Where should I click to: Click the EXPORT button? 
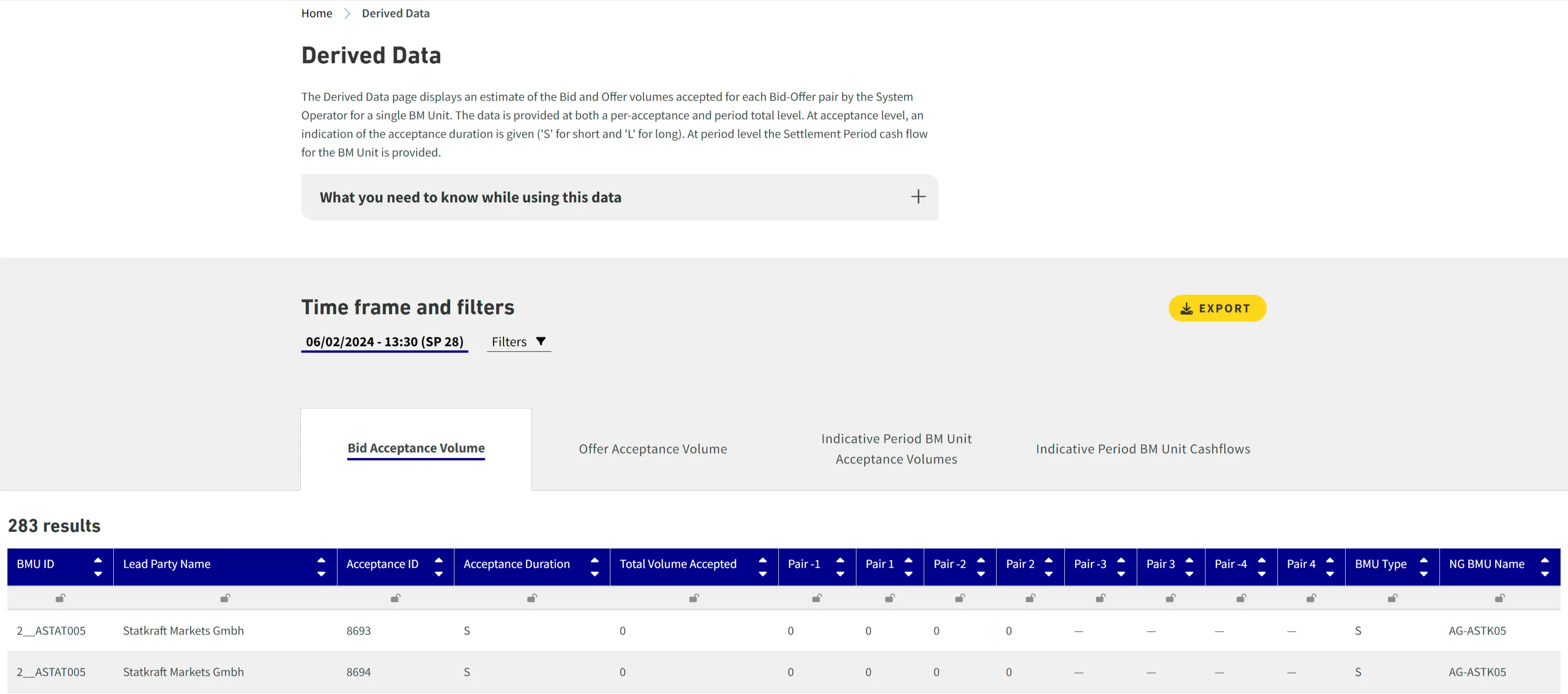click(1218, 308)
